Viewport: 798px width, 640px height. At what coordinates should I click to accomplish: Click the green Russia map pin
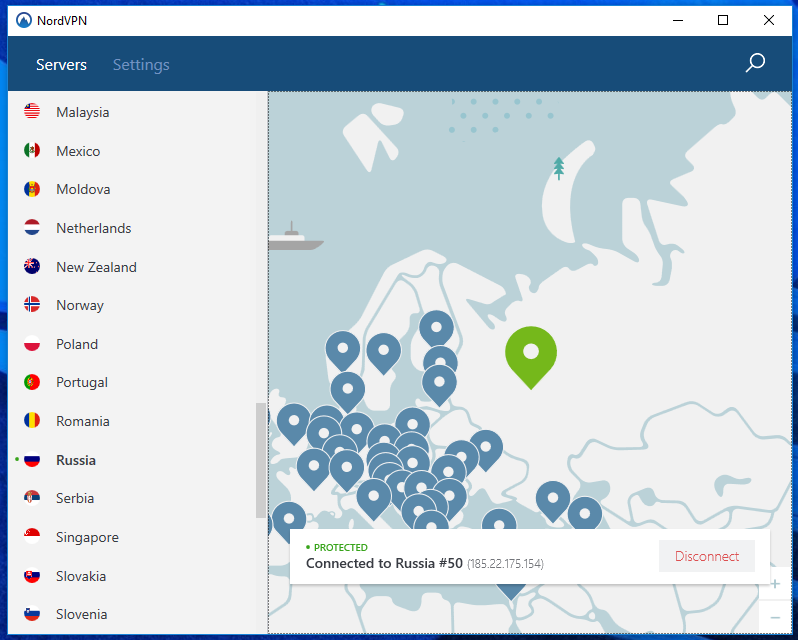(x=531, y=357)
